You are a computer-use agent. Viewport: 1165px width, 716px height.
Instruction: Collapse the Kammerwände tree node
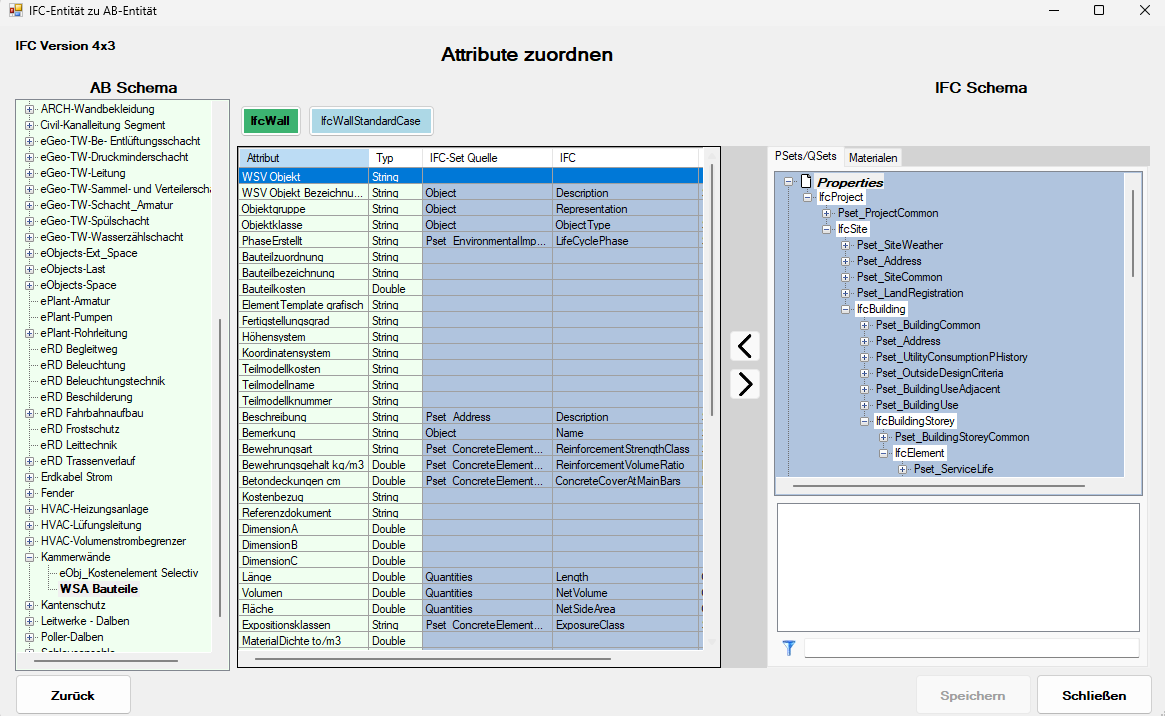[x=30, y=557]
